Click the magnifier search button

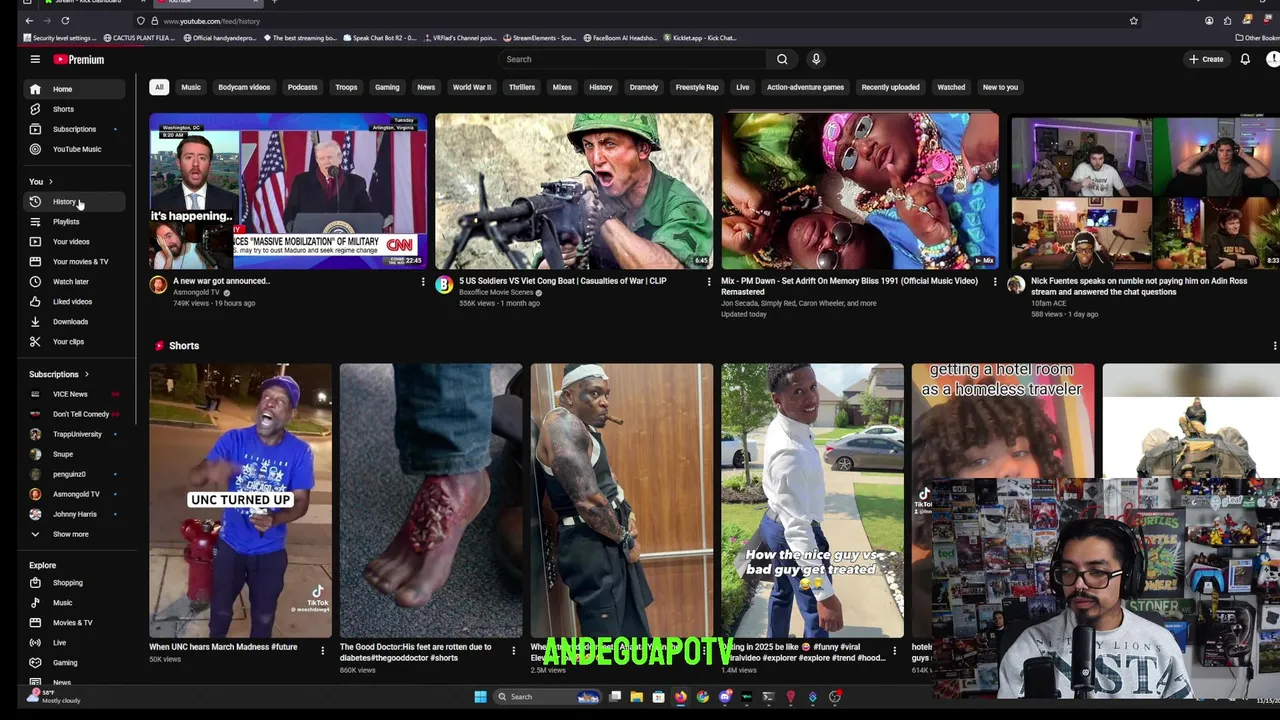782,59
